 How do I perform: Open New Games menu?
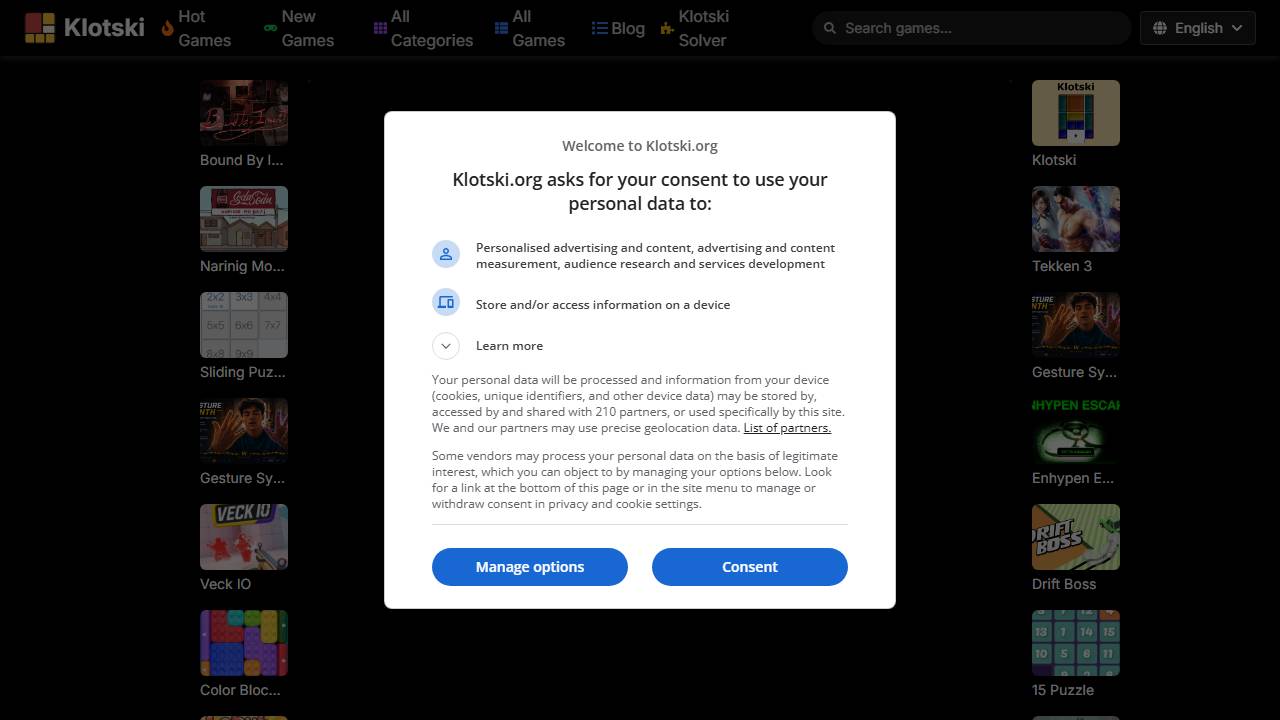coord(298,28)
